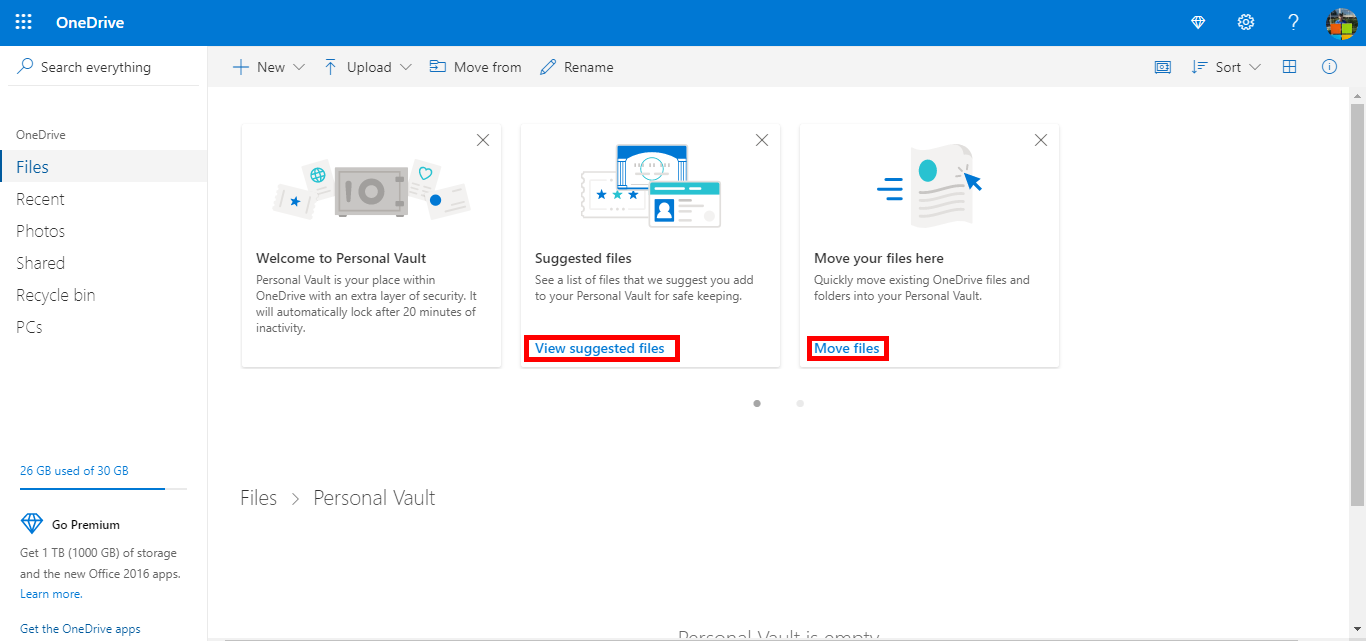Click Rename in toolbar
The width and height of the screenshot is (1366, 641).
576,67
